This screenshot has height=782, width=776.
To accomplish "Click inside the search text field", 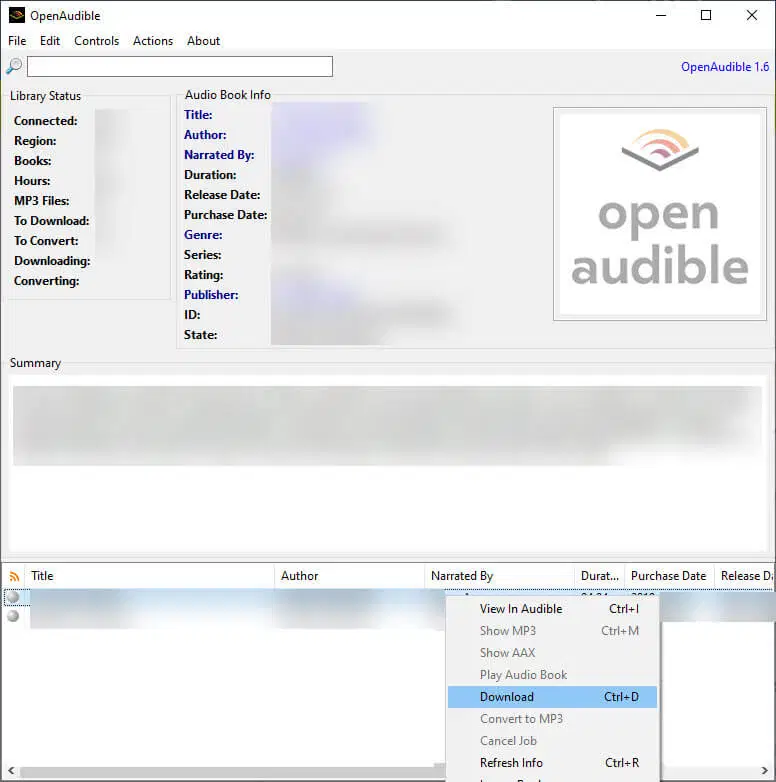I will [180, 67].
